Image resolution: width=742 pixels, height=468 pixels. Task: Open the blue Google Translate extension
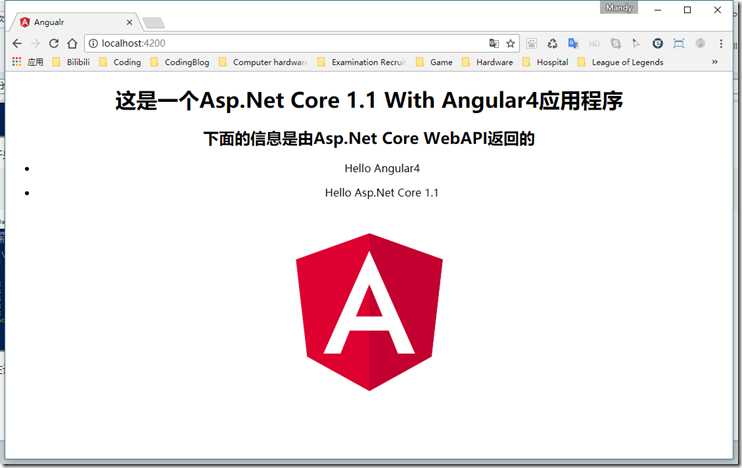[x=573, y=44]
